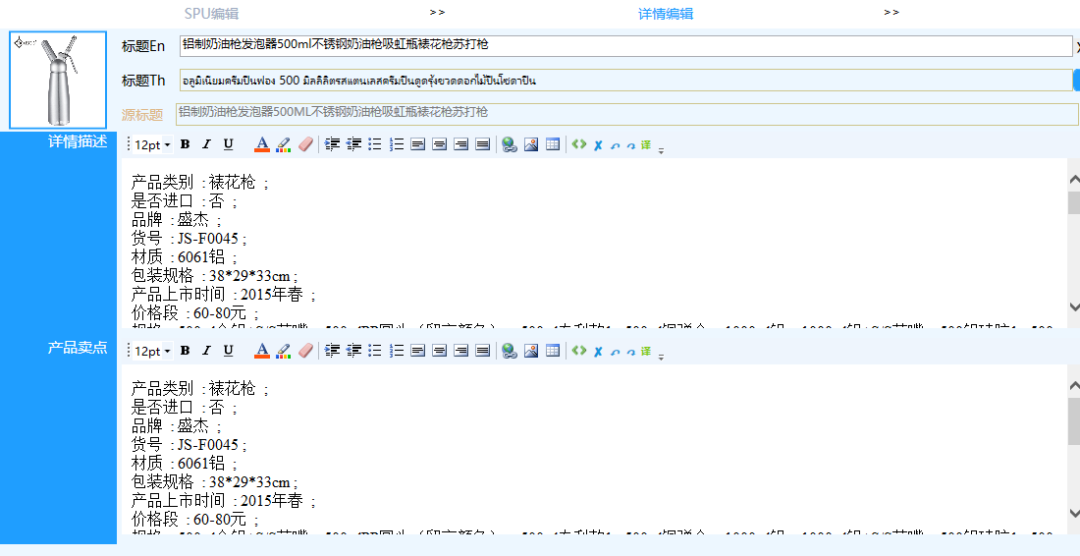The image size is (1080, 556).
Task: Expand toolbar overflow in 产品卖点 toolbar
Action: [661, 356]
